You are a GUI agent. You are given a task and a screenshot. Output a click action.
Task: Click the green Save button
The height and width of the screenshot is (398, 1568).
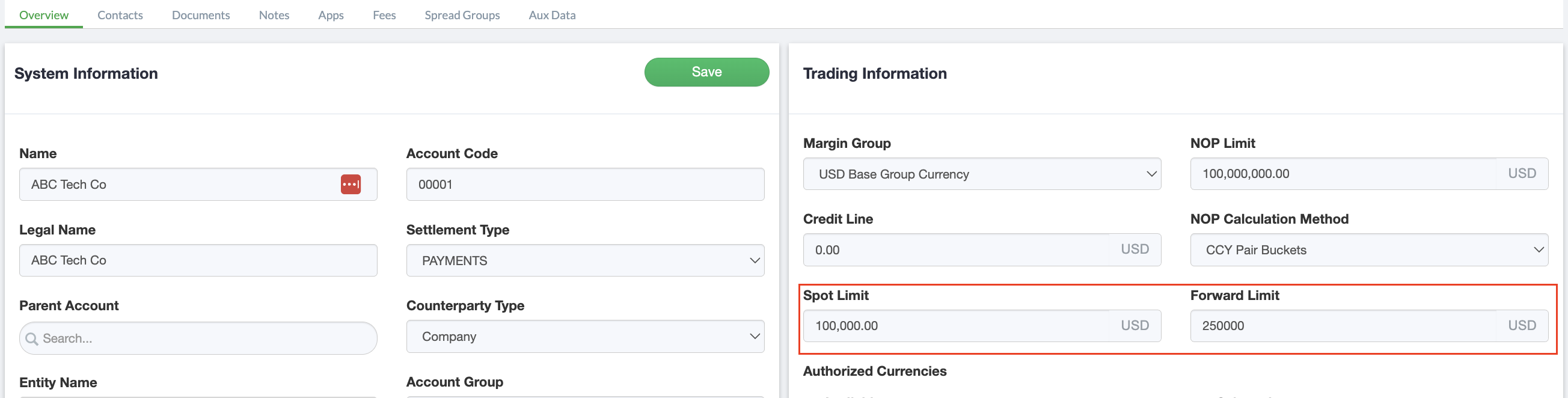(x=706, y=72)
